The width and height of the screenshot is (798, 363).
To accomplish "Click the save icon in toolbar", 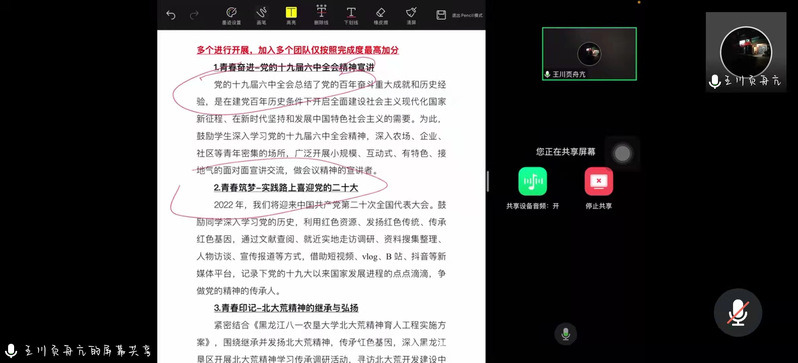I will (441, 15).
